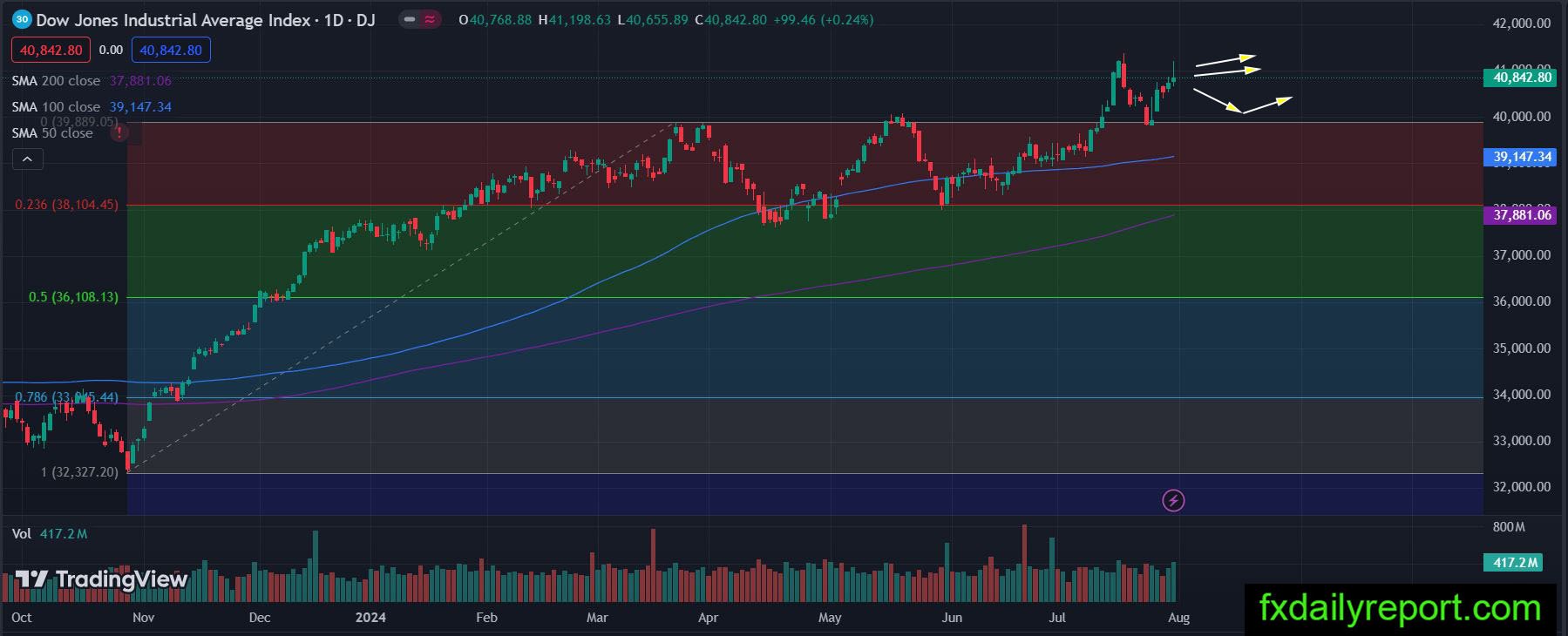
Task: Click the Apr label on the time axis
Action: 708,618
